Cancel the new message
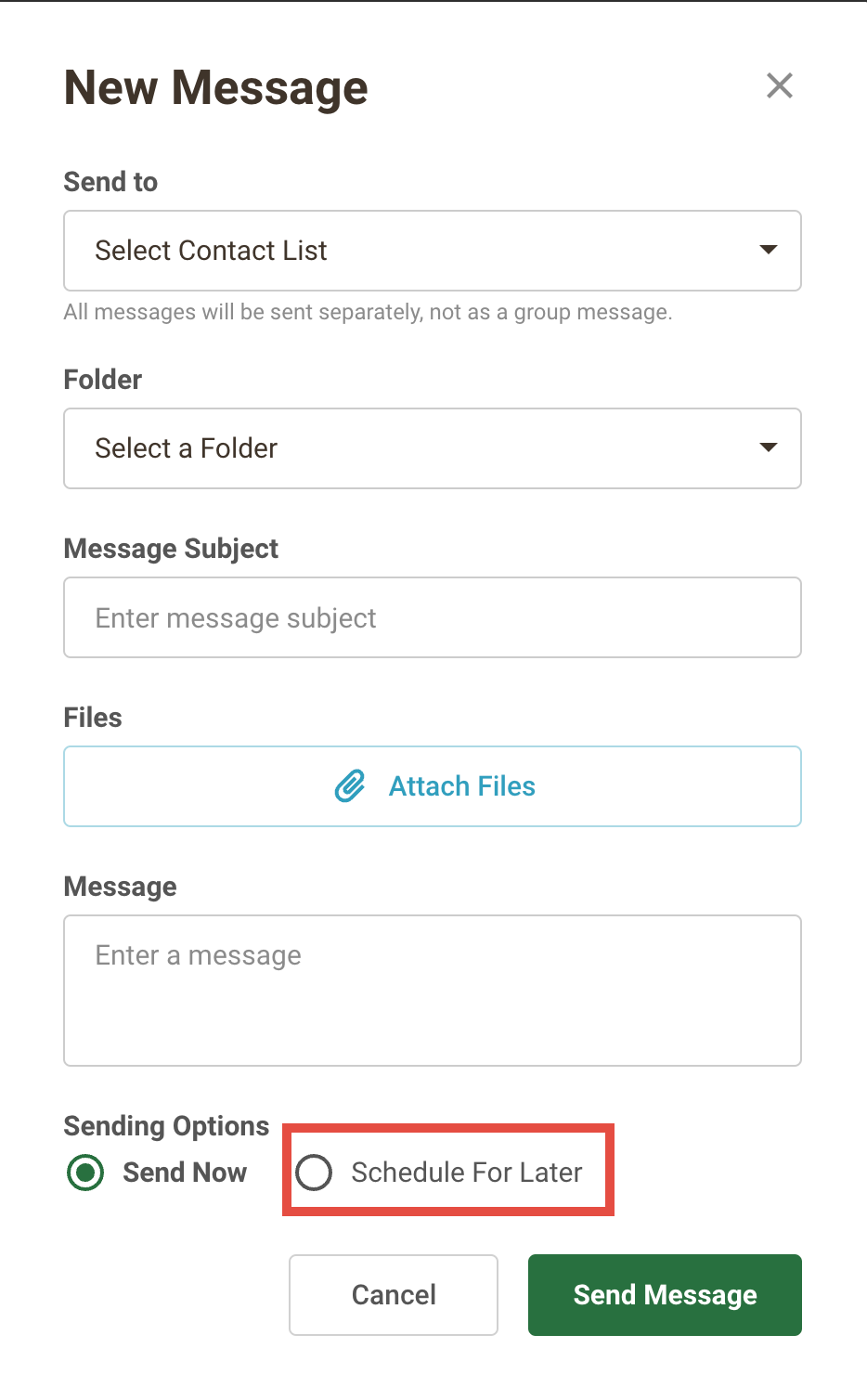 [394, 1295]
